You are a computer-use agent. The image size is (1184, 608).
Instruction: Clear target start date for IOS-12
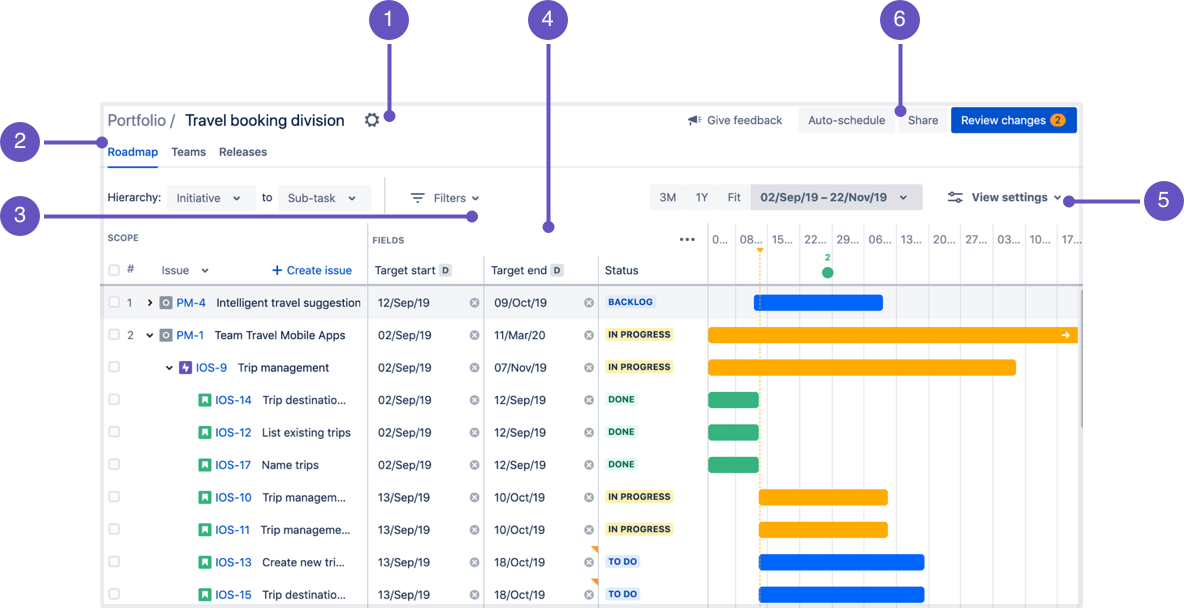[x=474, y=433]
